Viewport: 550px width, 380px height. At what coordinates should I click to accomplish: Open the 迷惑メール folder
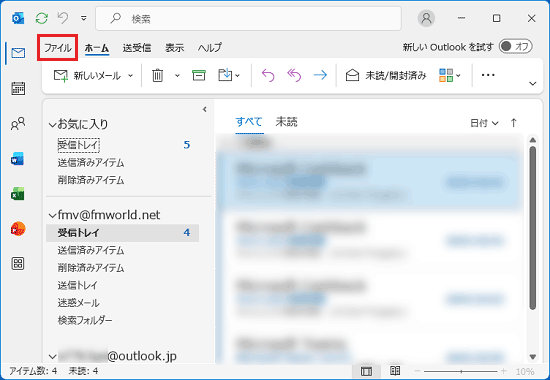[79, 303]
